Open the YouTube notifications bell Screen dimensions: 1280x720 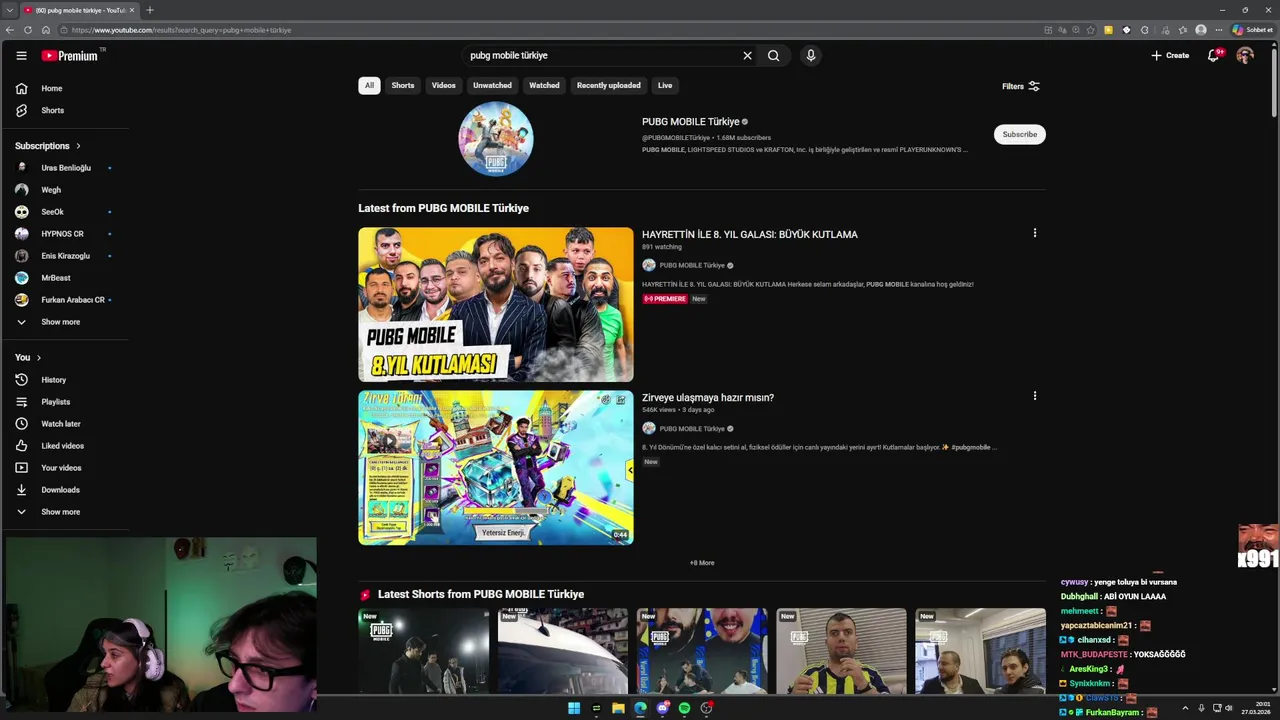1214,56
